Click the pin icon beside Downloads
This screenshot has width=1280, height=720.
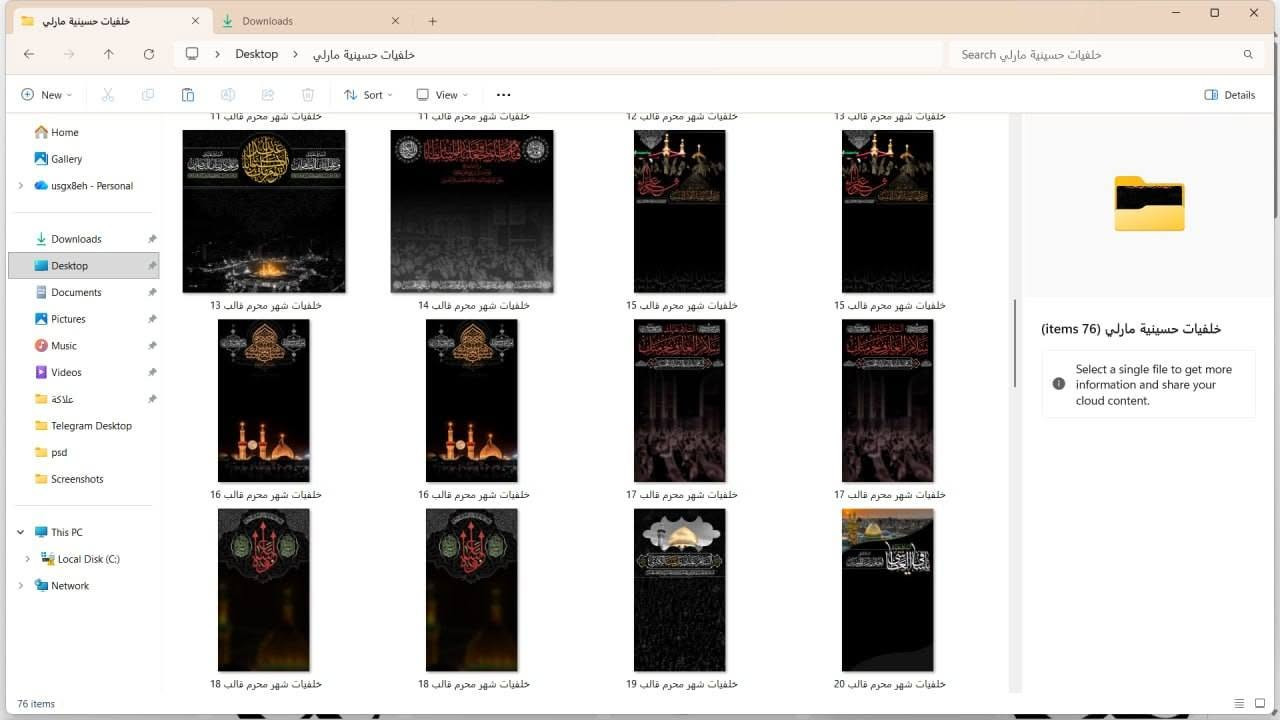point(152,239)
